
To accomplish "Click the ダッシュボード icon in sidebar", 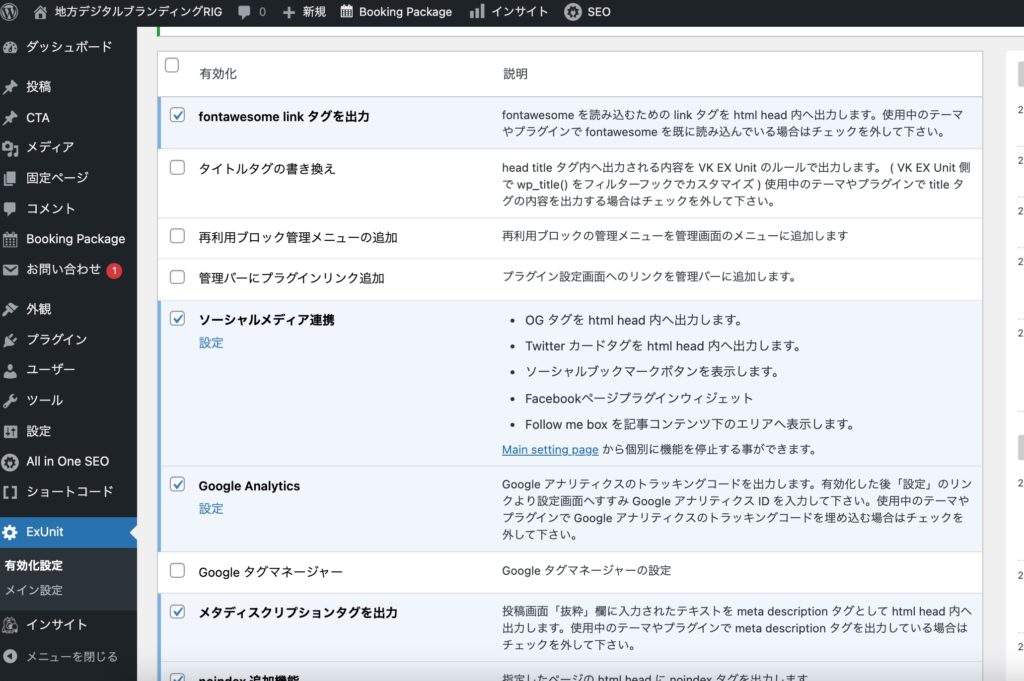I will click(11, 47).
